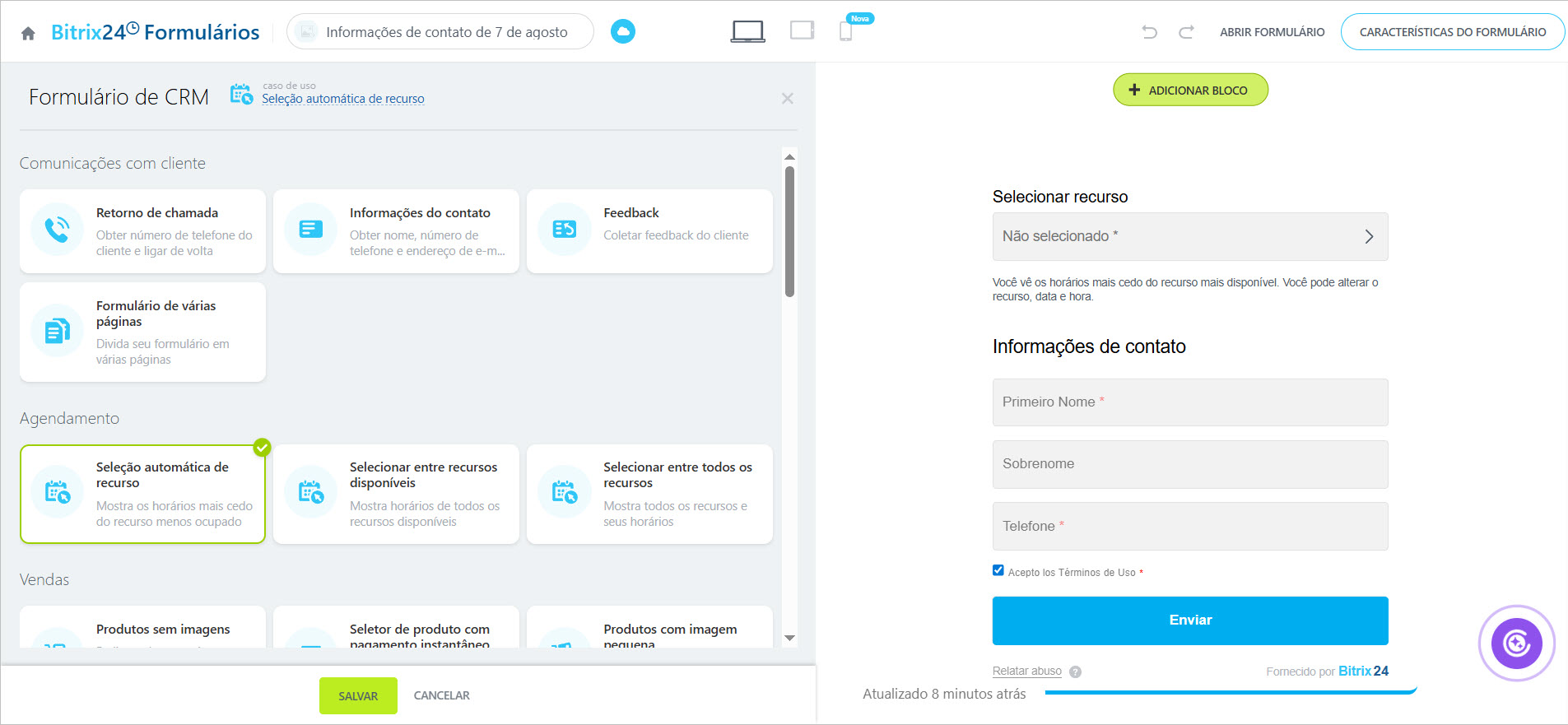Click the home icon

[x=28, y=33]
